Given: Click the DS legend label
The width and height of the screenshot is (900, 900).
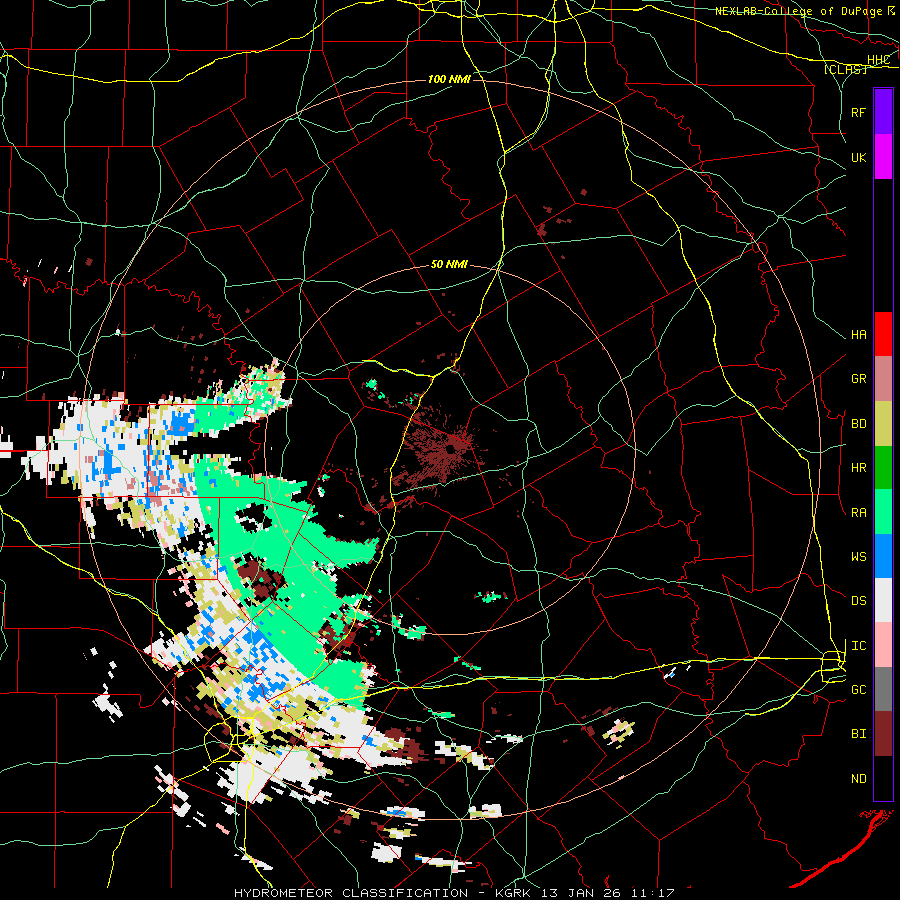Looking at the screenshot, I should point(858,601).
